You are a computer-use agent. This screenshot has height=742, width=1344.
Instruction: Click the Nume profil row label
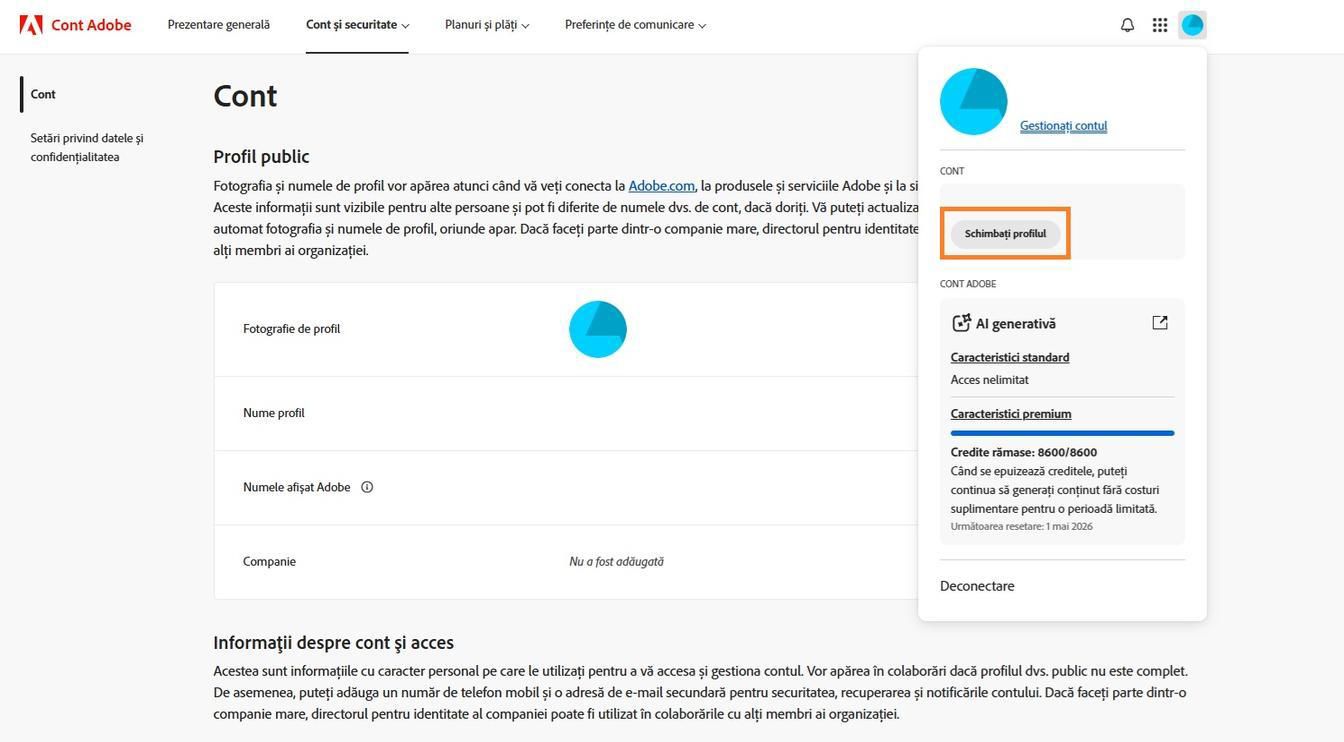[x=274, y=413]
